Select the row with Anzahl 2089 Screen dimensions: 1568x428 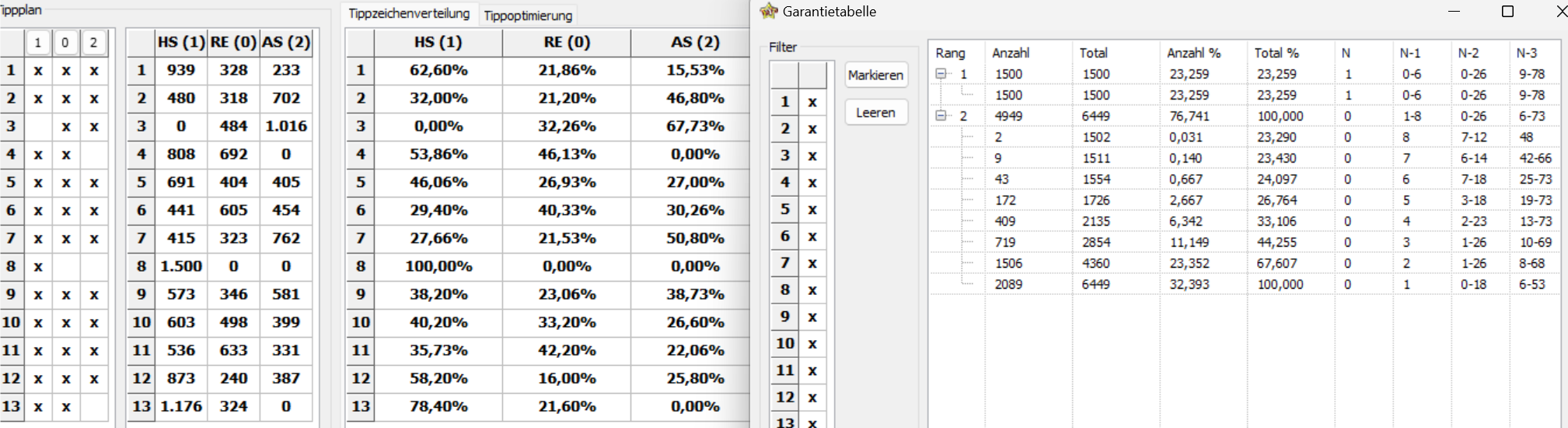click(x=1244, y=284)
